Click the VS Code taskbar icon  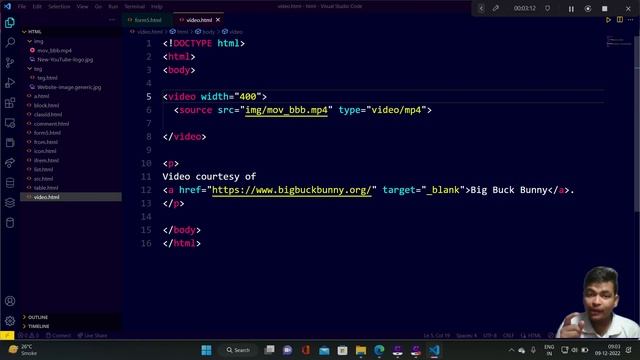pyautogui.click(x=434, y=350)
